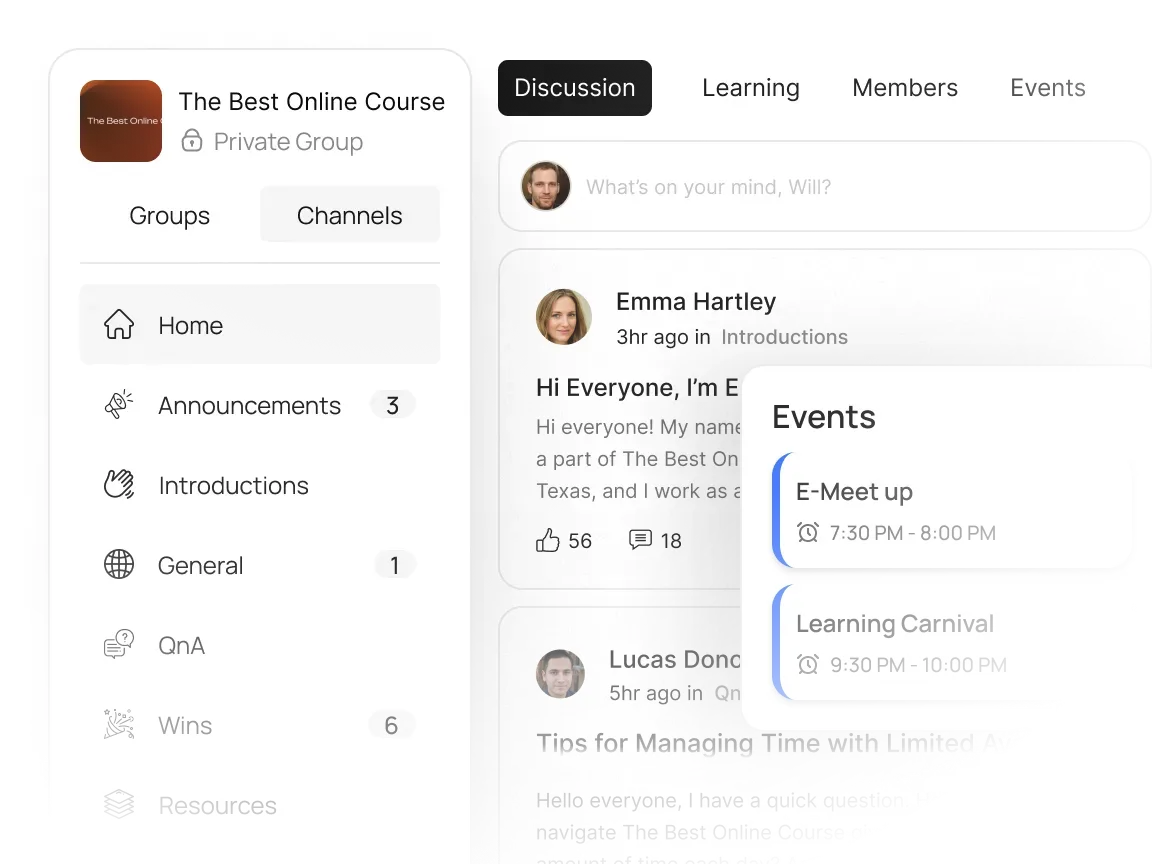Open Lucas's profile picture

[560, 674]
